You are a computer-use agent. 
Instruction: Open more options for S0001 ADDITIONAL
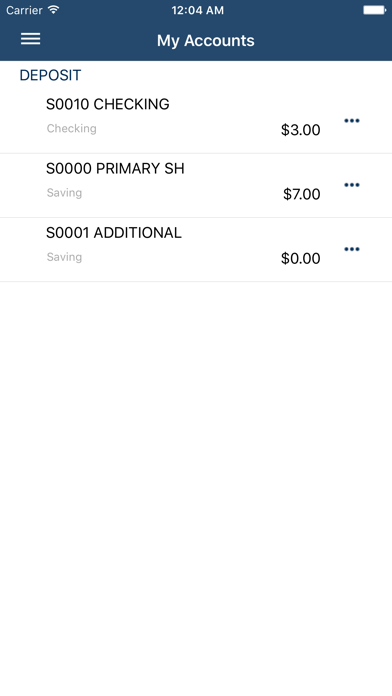(352, 249)
